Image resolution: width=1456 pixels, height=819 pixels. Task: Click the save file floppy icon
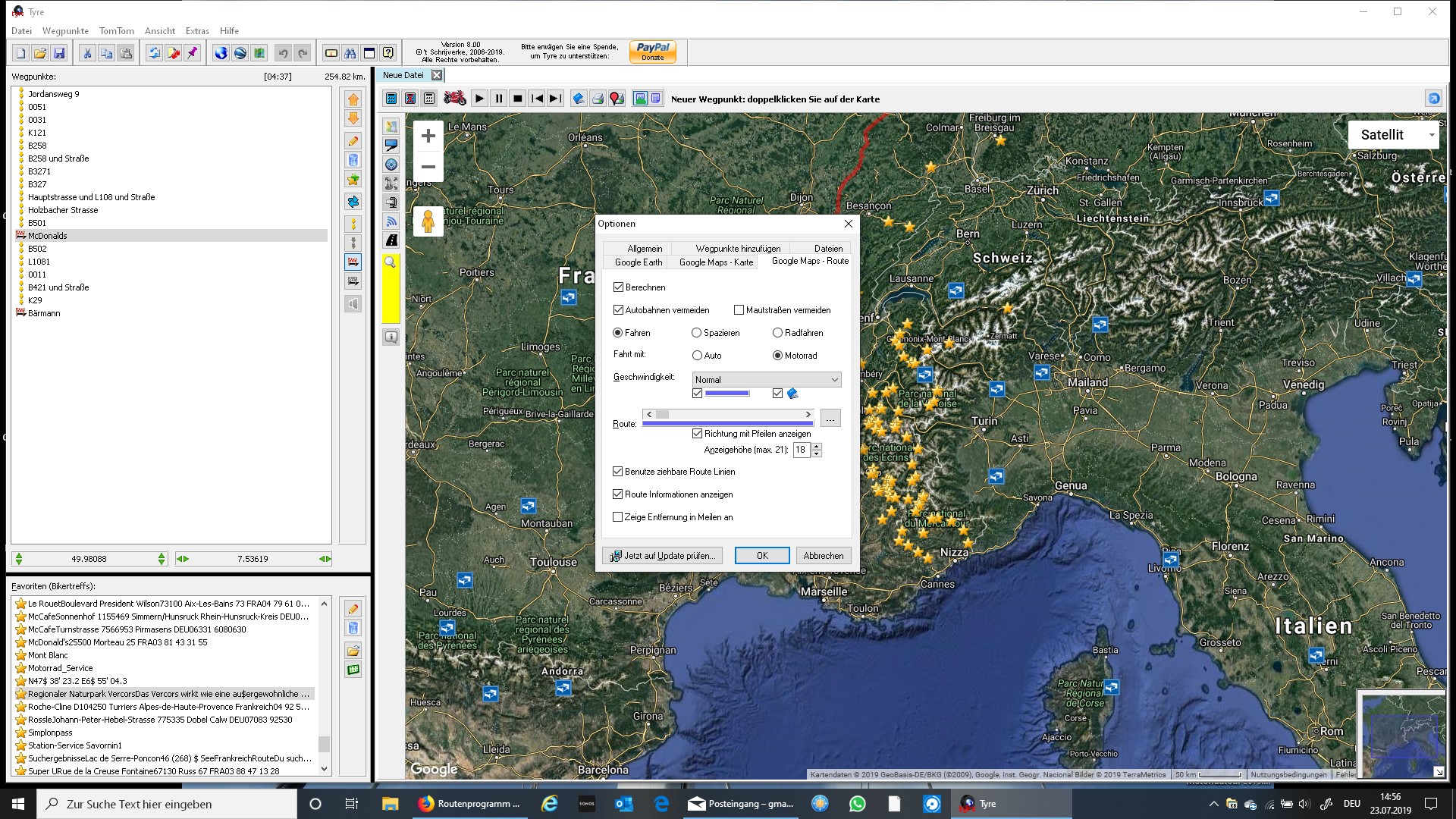[59, 53]
